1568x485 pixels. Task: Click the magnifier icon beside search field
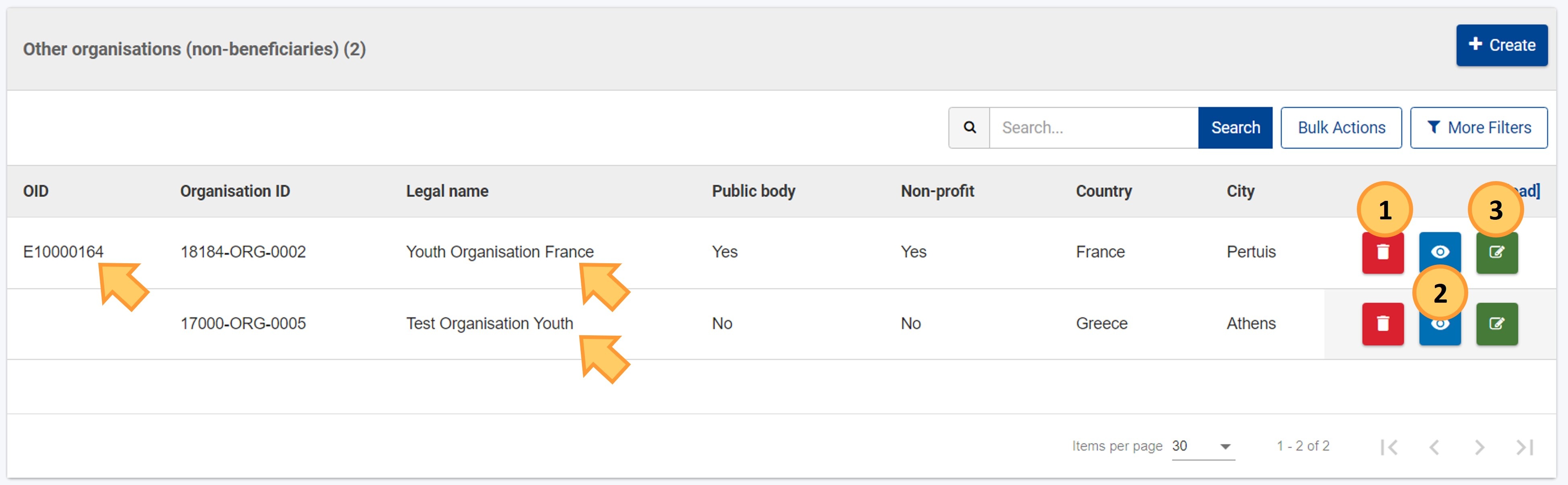969,128
